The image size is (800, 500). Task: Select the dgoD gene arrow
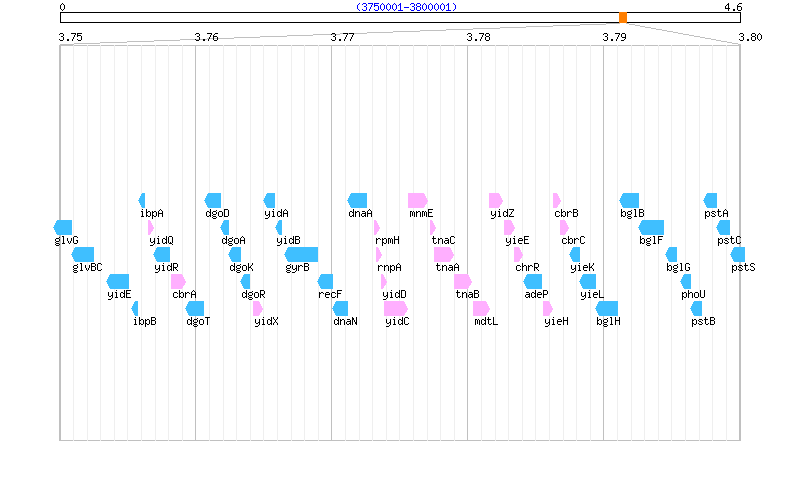[213, 200]
